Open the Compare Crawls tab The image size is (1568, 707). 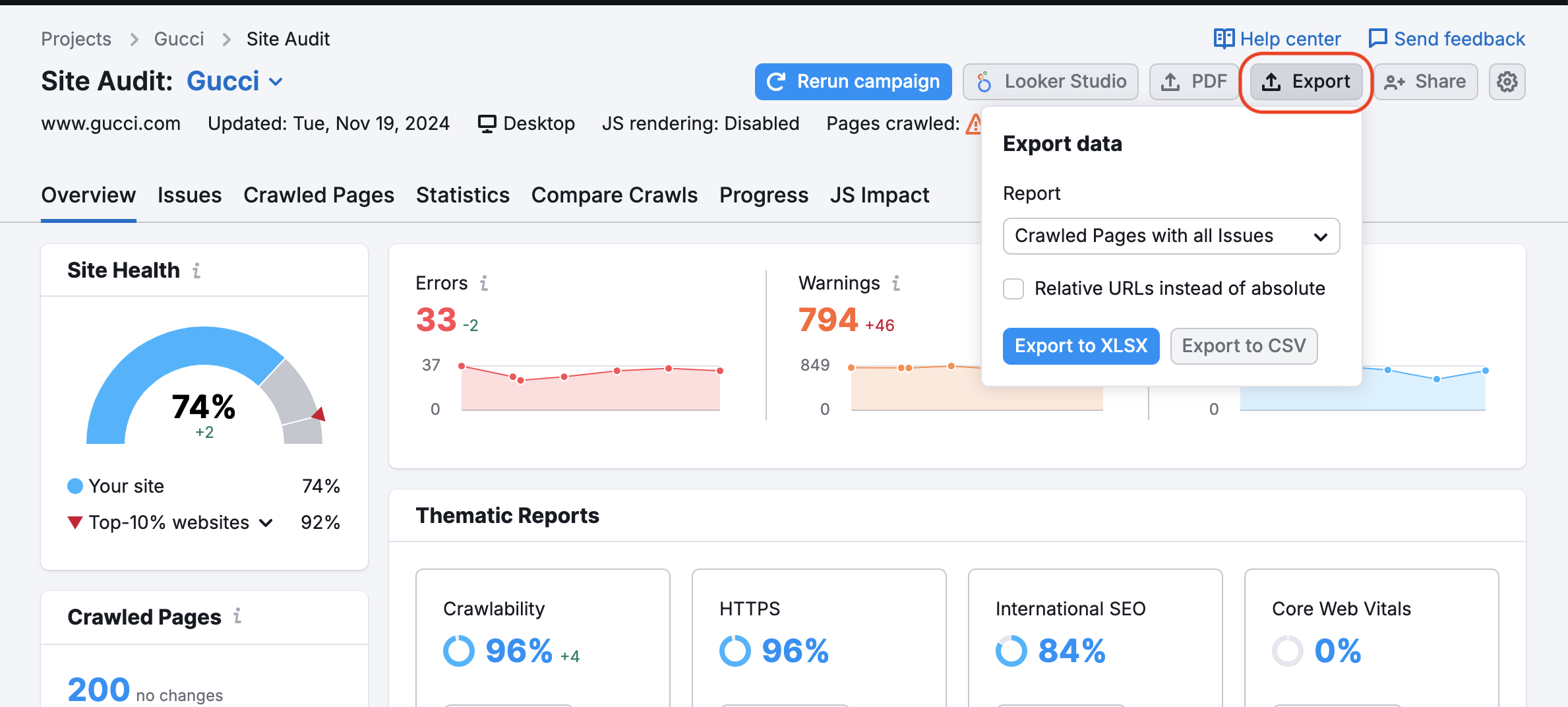(614, 195)
